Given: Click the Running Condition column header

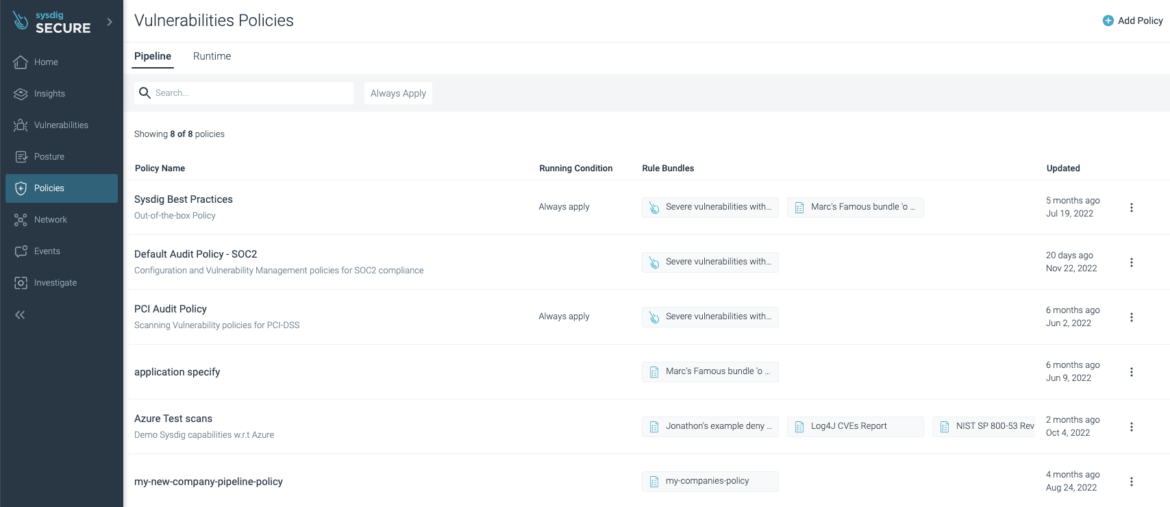Looking at the screenshot, I should (575, 168).
